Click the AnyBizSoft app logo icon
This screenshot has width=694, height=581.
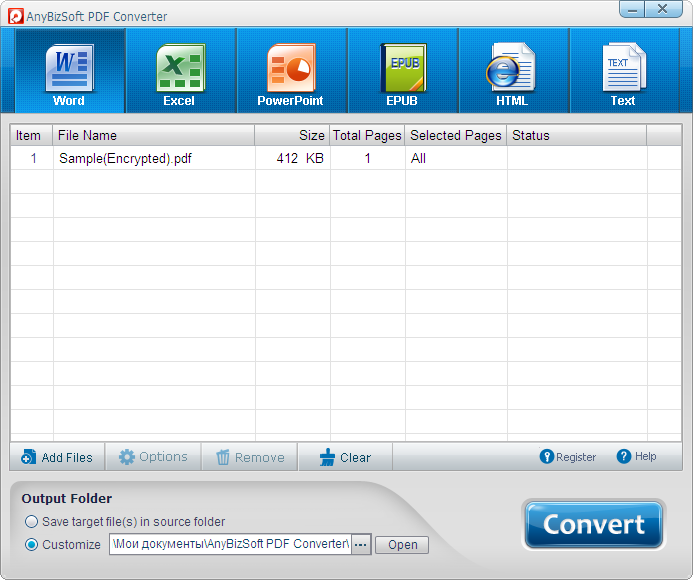16,16
